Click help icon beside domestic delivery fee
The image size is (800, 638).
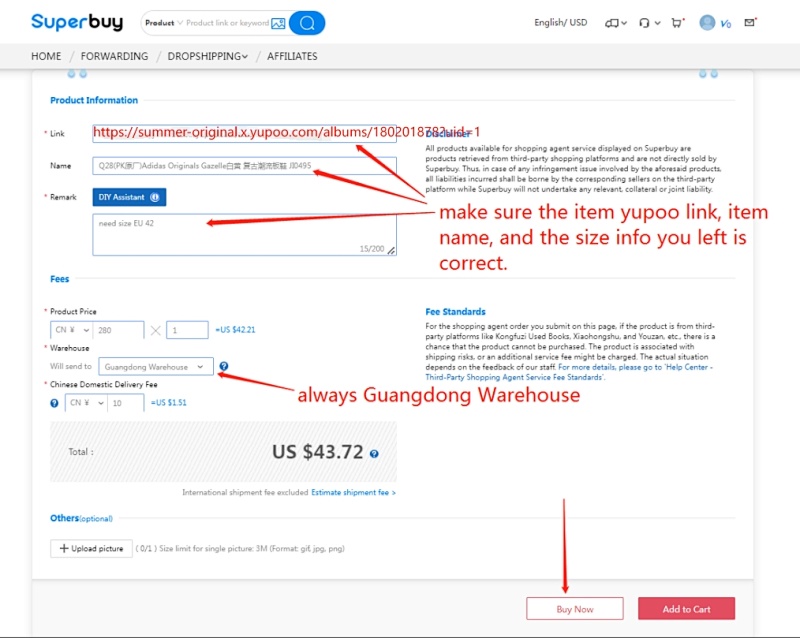point(54,403)
